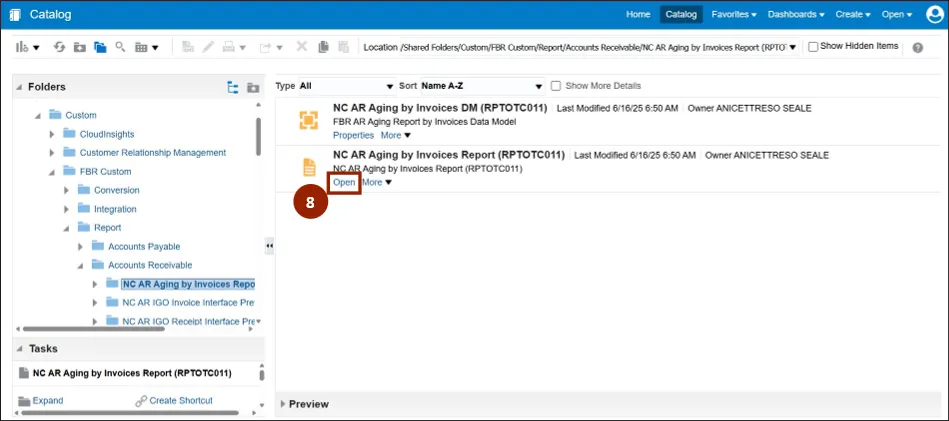Select the Accounts Payable folder
Image resolution: width=949 pixels, height=421 pixels.
[144, 246]
